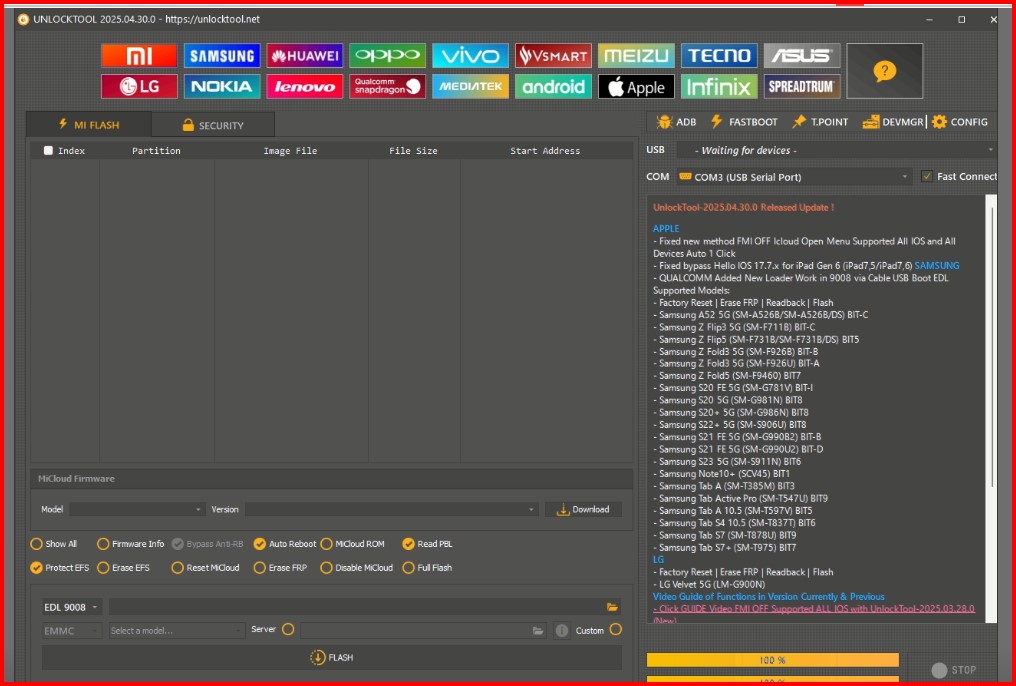Switch to the SECURITY tab

[213, 125]
